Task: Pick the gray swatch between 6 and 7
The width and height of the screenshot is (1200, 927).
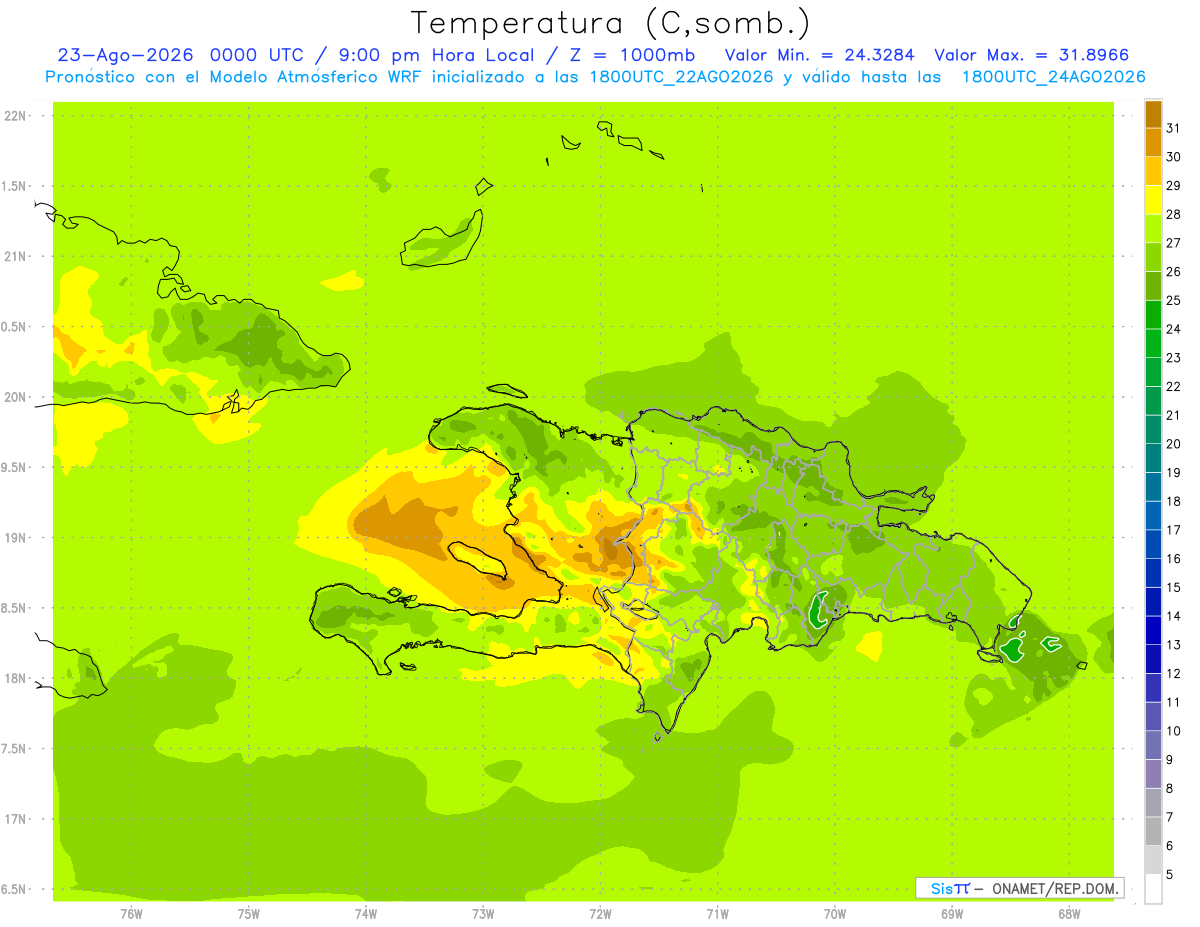Action: click(x=1153, y=832)
